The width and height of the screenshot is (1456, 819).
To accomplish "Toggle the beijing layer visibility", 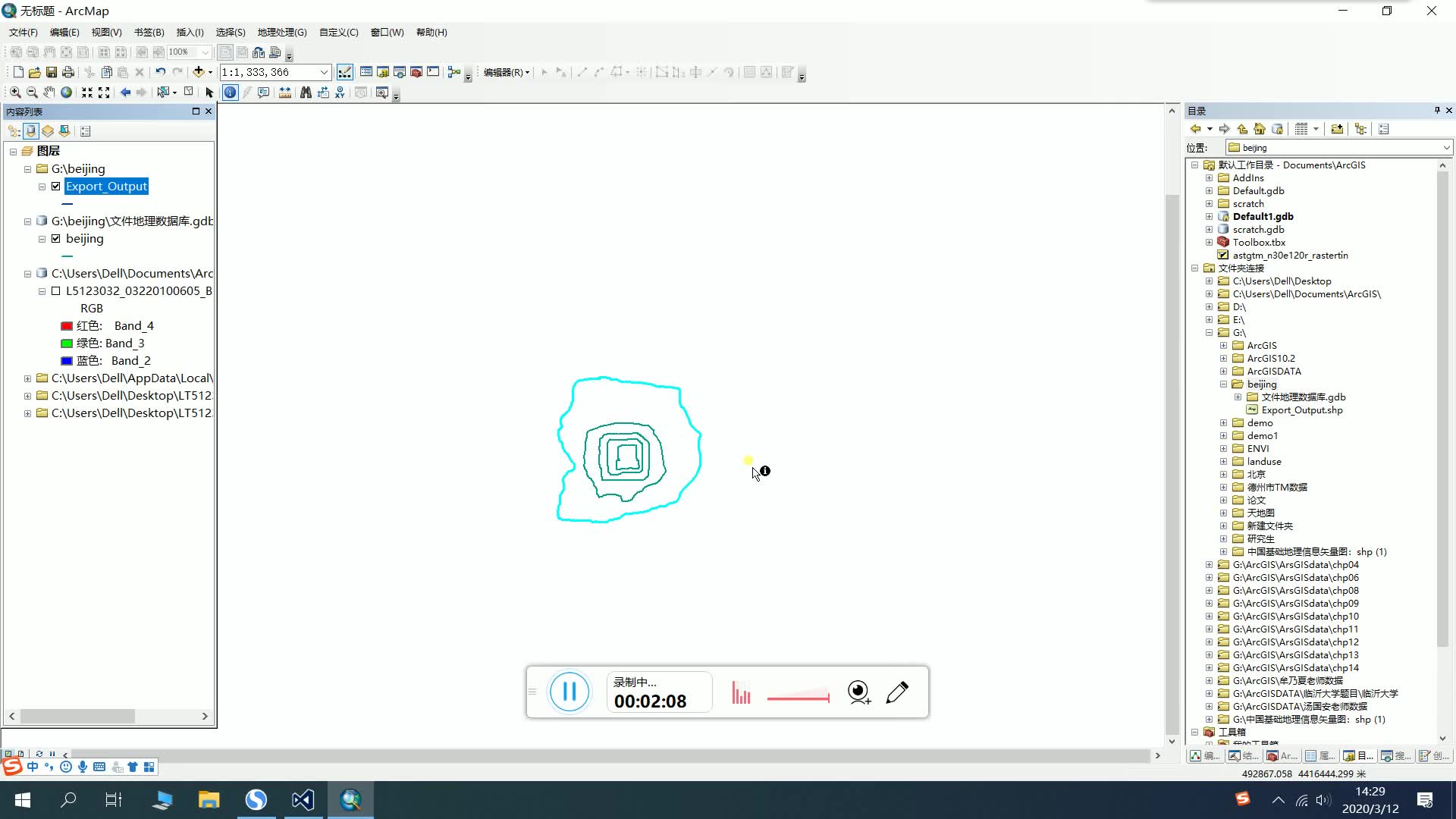I will coord(55,239).
